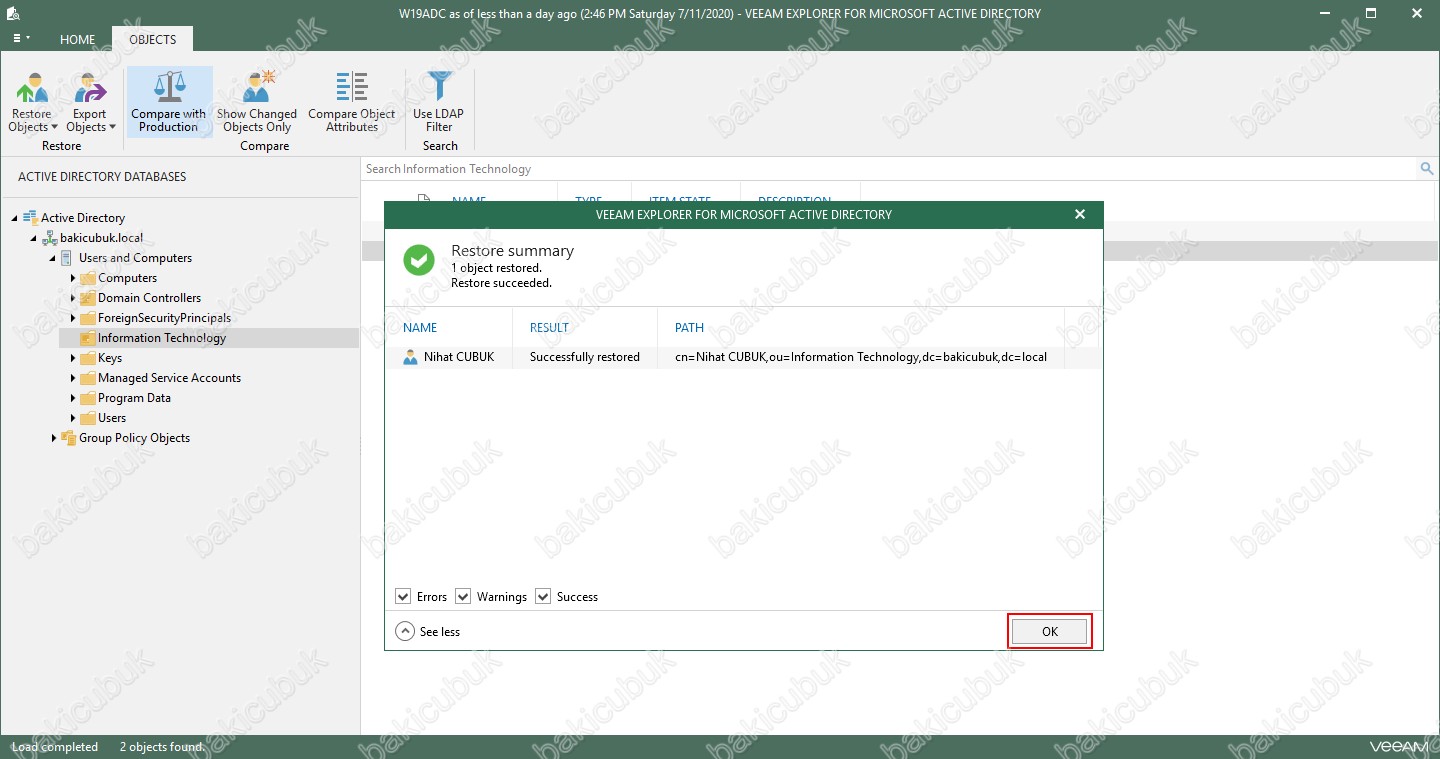Click the Successfully restored result cell

(585, 357)
